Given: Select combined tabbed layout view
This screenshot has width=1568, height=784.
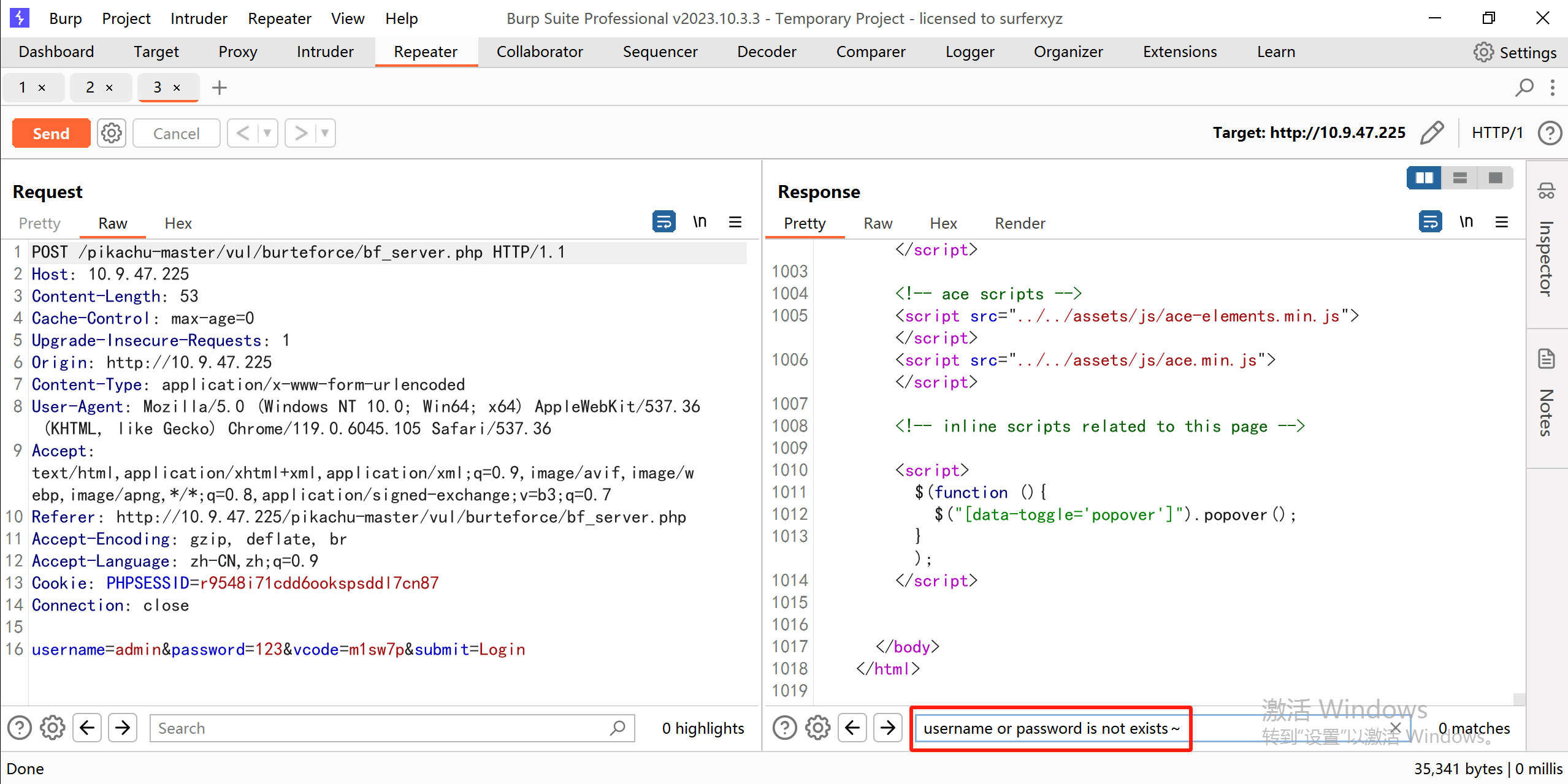Looking at the screenshot, I should coord(1495,178).
